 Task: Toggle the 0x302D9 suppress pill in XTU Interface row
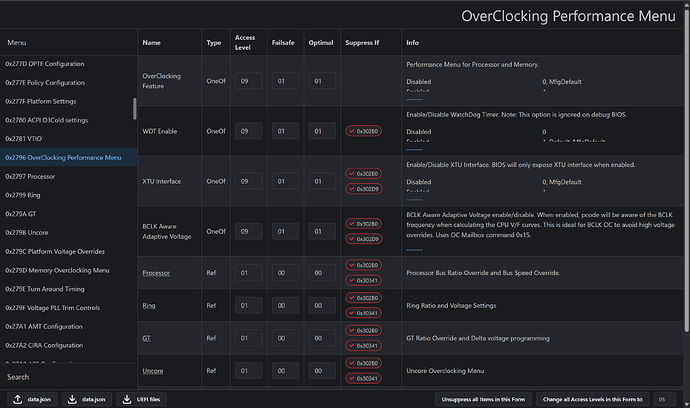coord(362,188)
